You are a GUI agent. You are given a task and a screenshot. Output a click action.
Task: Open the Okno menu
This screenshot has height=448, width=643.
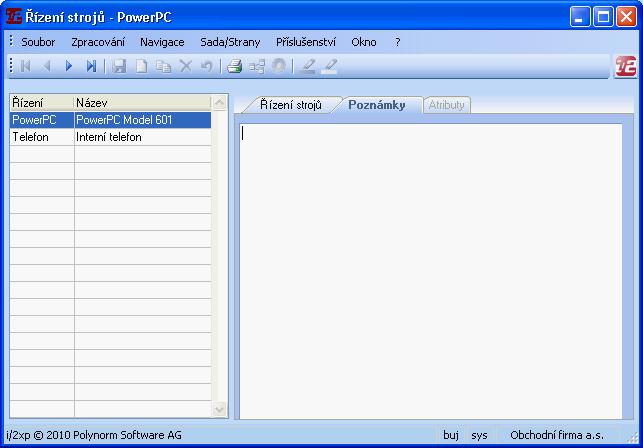[x=364, y=42]
